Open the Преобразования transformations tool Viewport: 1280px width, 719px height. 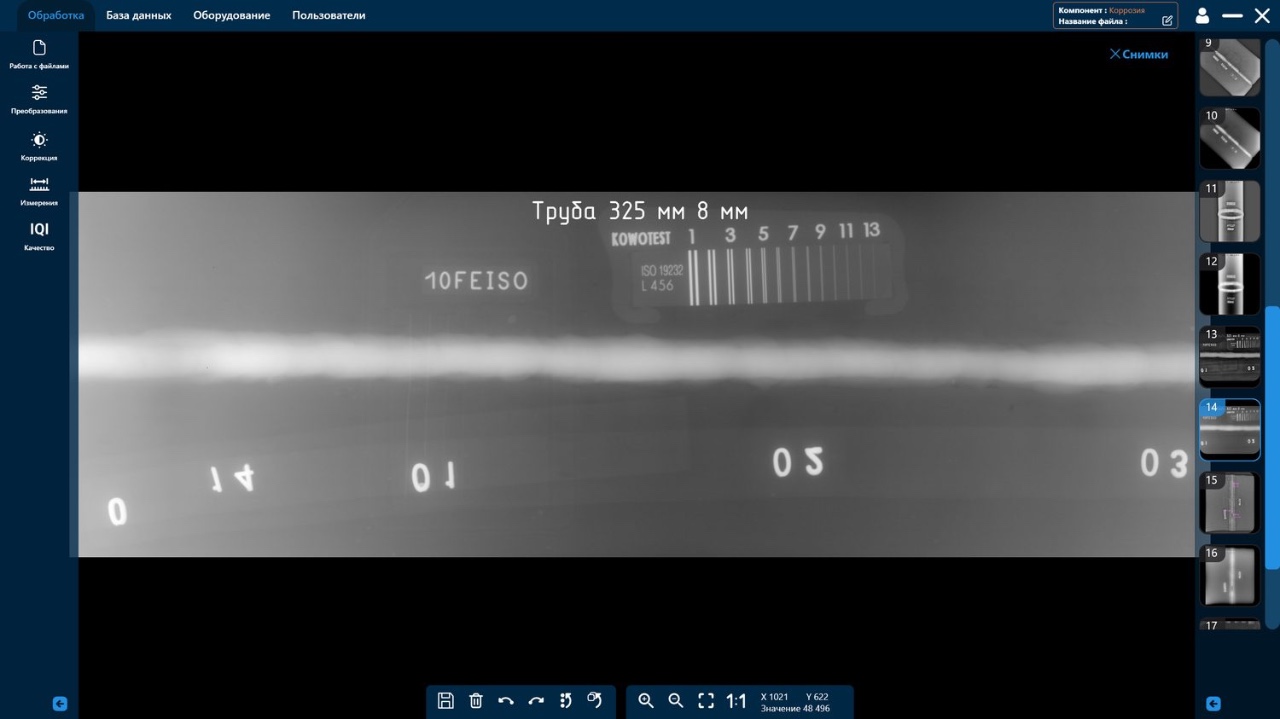(x=39, y=99)
